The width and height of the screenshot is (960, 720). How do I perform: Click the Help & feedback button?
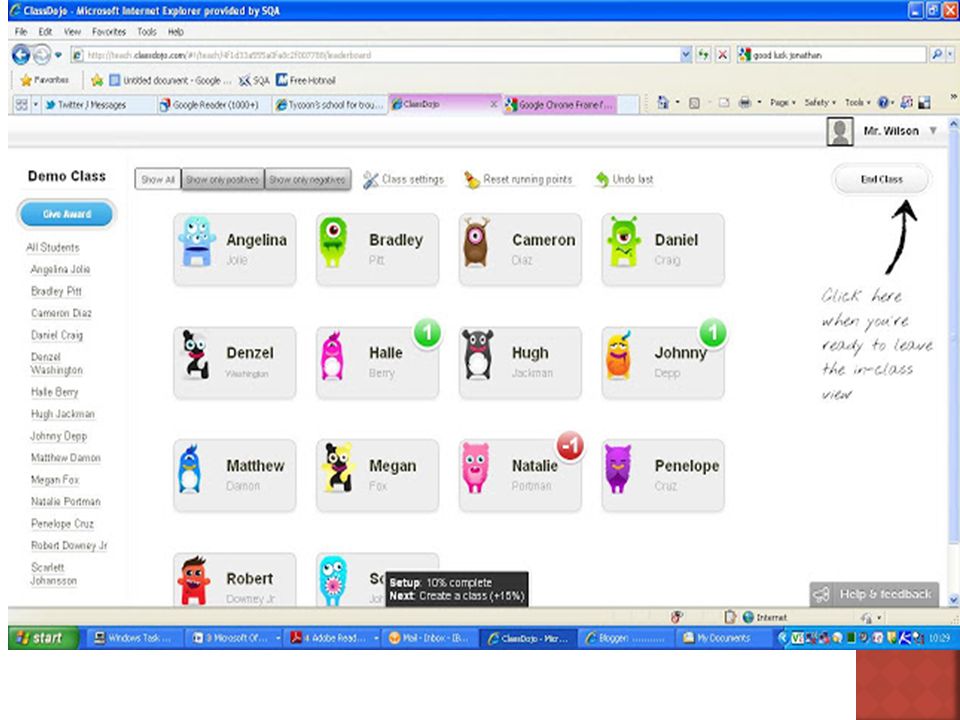pos(874,594)
